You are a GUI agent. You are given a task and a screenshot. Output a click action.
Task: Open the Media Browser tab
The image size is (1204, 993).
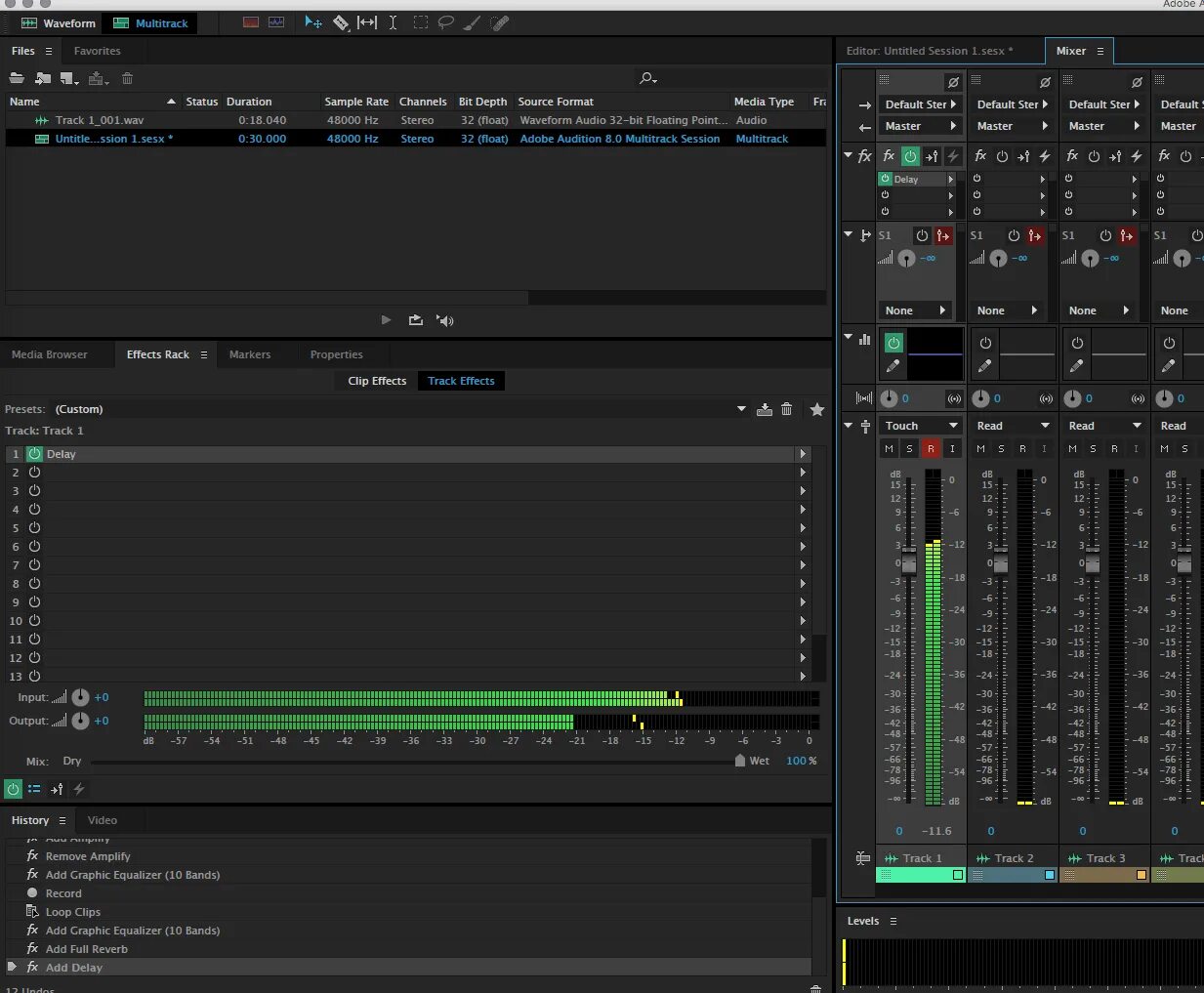[x=50, y=354]
